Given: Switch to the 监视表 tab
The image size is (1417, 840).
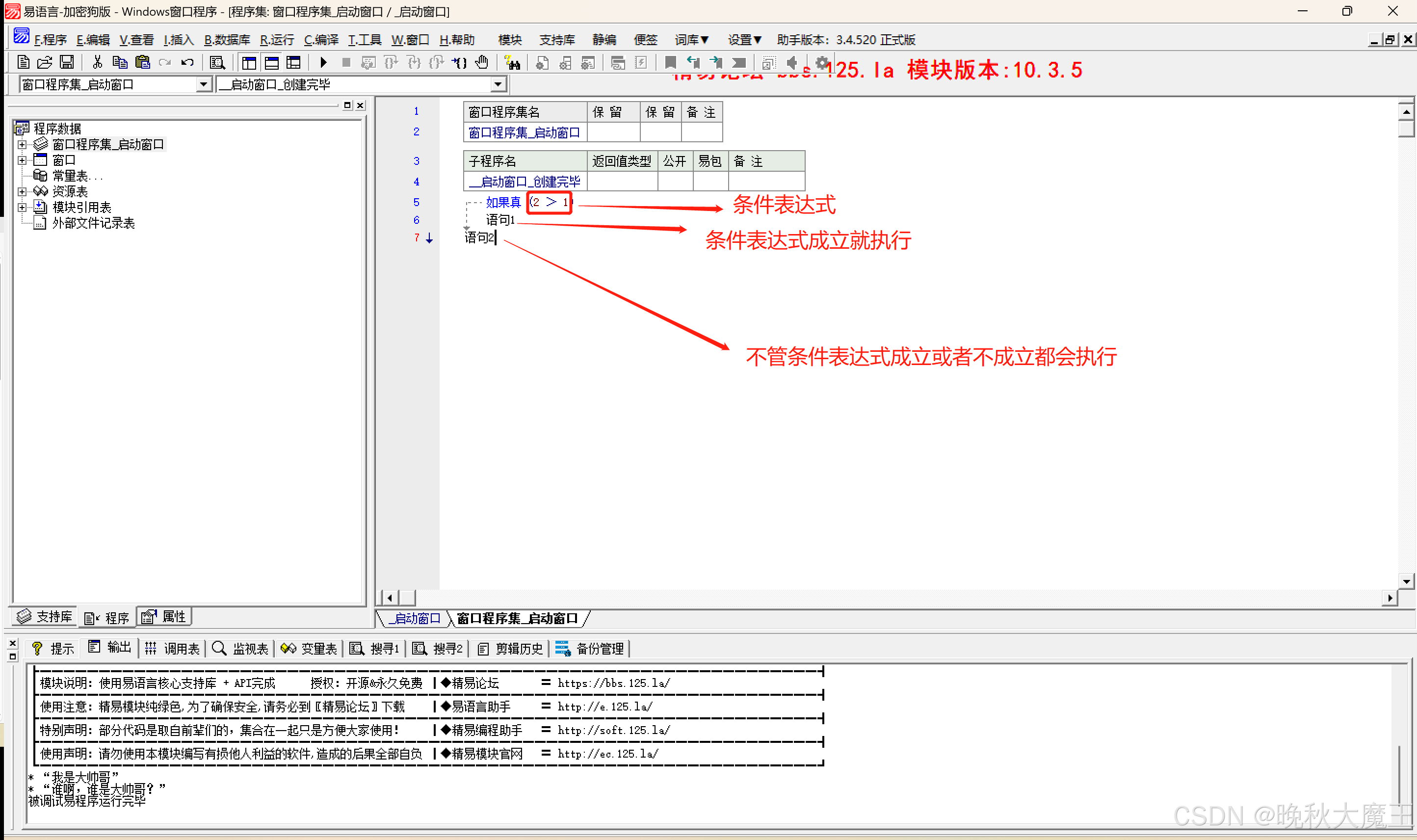Looking at the screenshot, I should pyautogui.click(x=240, y=649).
